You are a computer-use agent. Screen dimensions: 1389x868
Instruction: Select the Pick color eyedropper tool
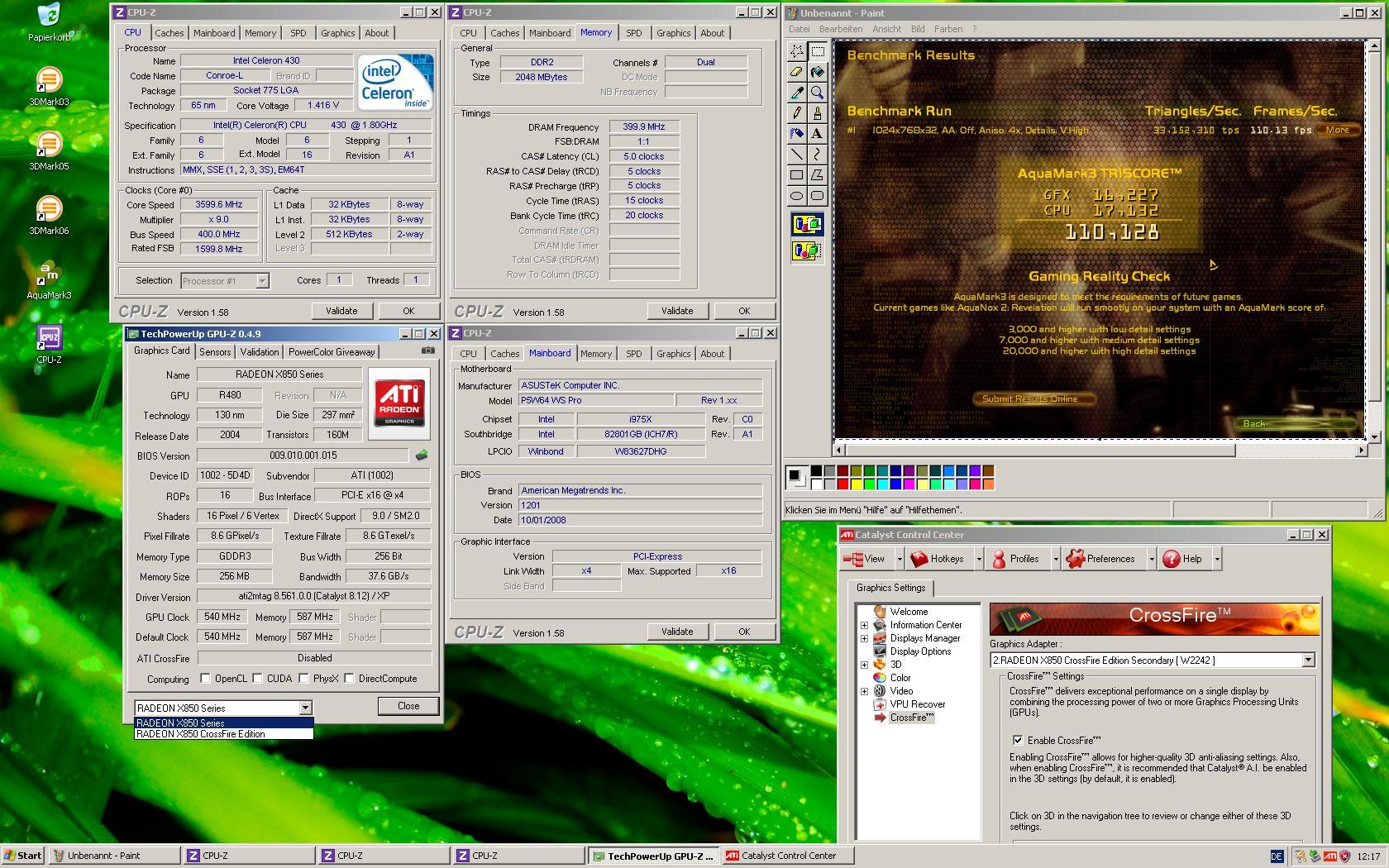coord(796,93)
